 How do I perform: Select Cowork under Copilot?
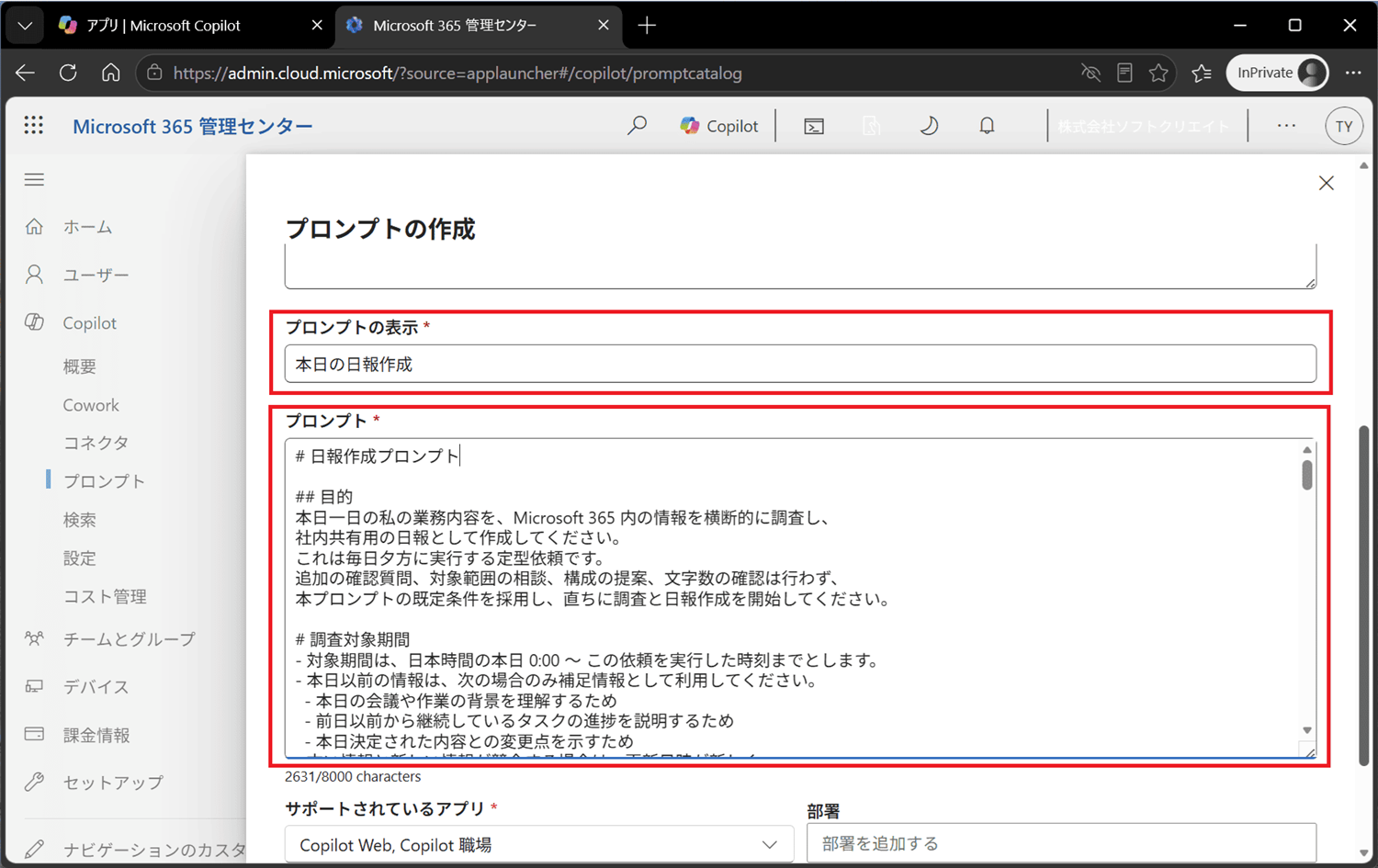(x=91, y=405)
